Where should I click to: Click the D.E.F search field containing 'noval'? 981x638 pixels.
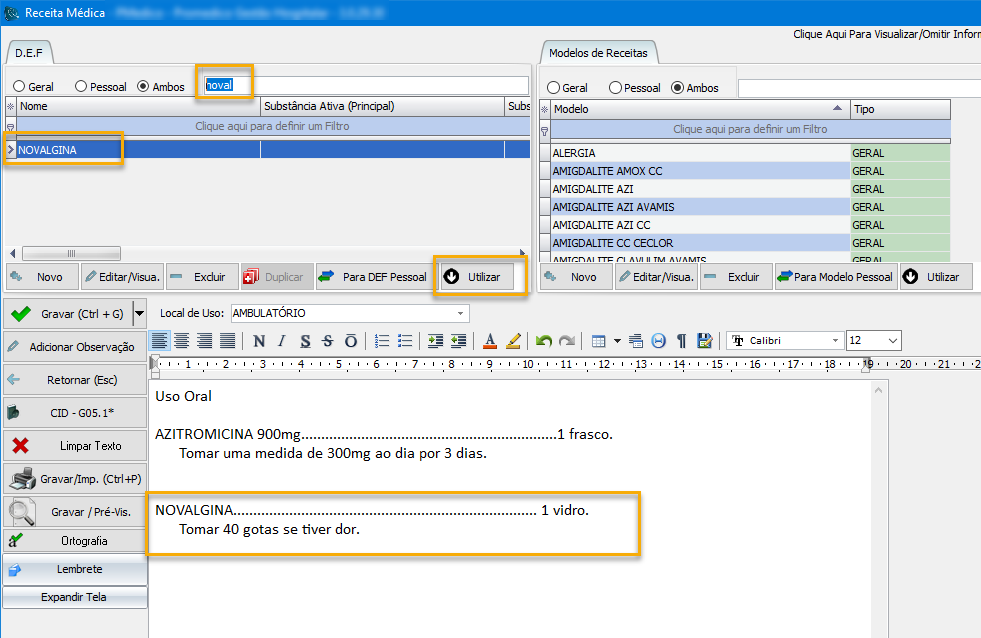coord(365,85)
